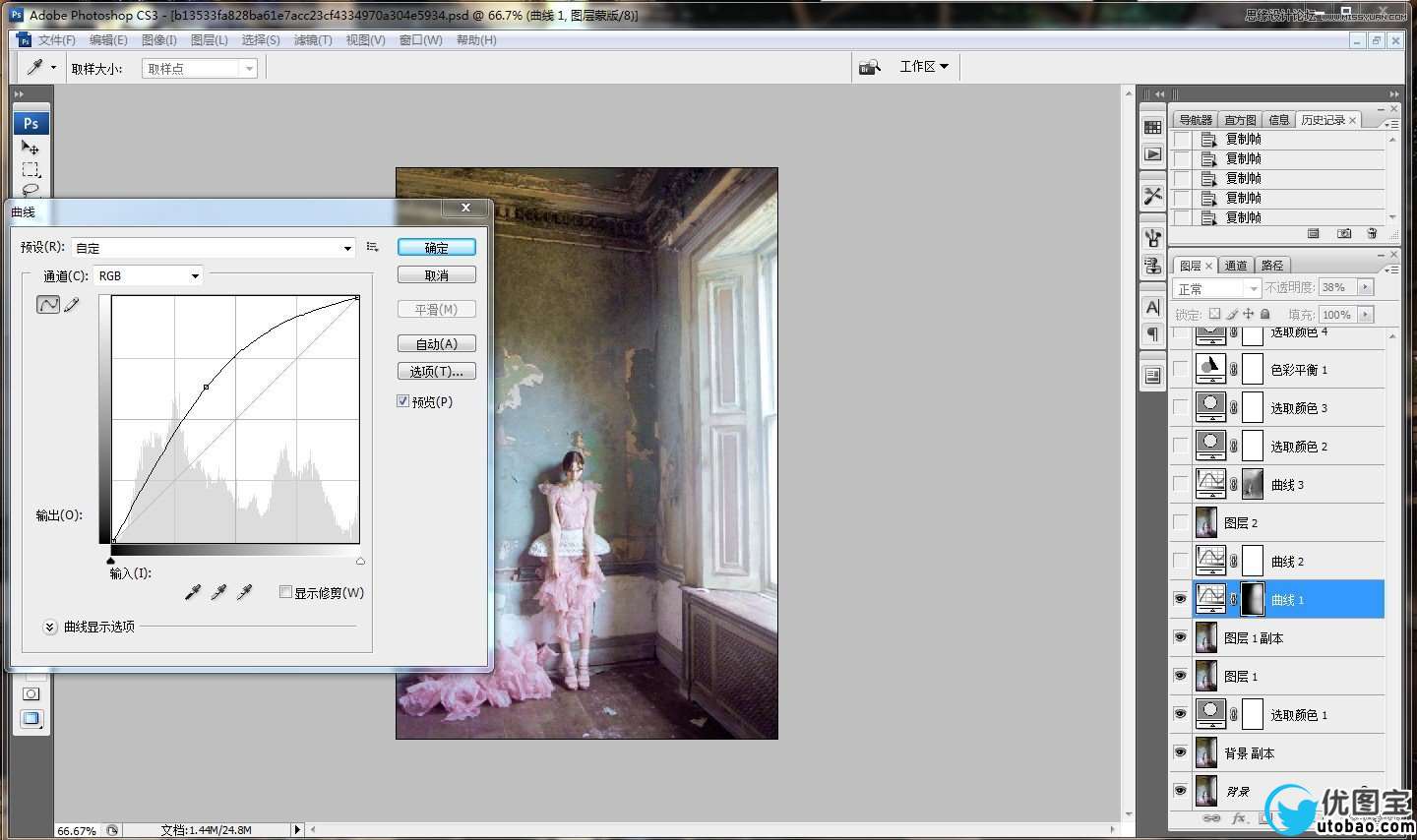Viewport: 1417px width, 840px height.
Task: Switch to the 通道 tab
Action: click(1236, 266)
